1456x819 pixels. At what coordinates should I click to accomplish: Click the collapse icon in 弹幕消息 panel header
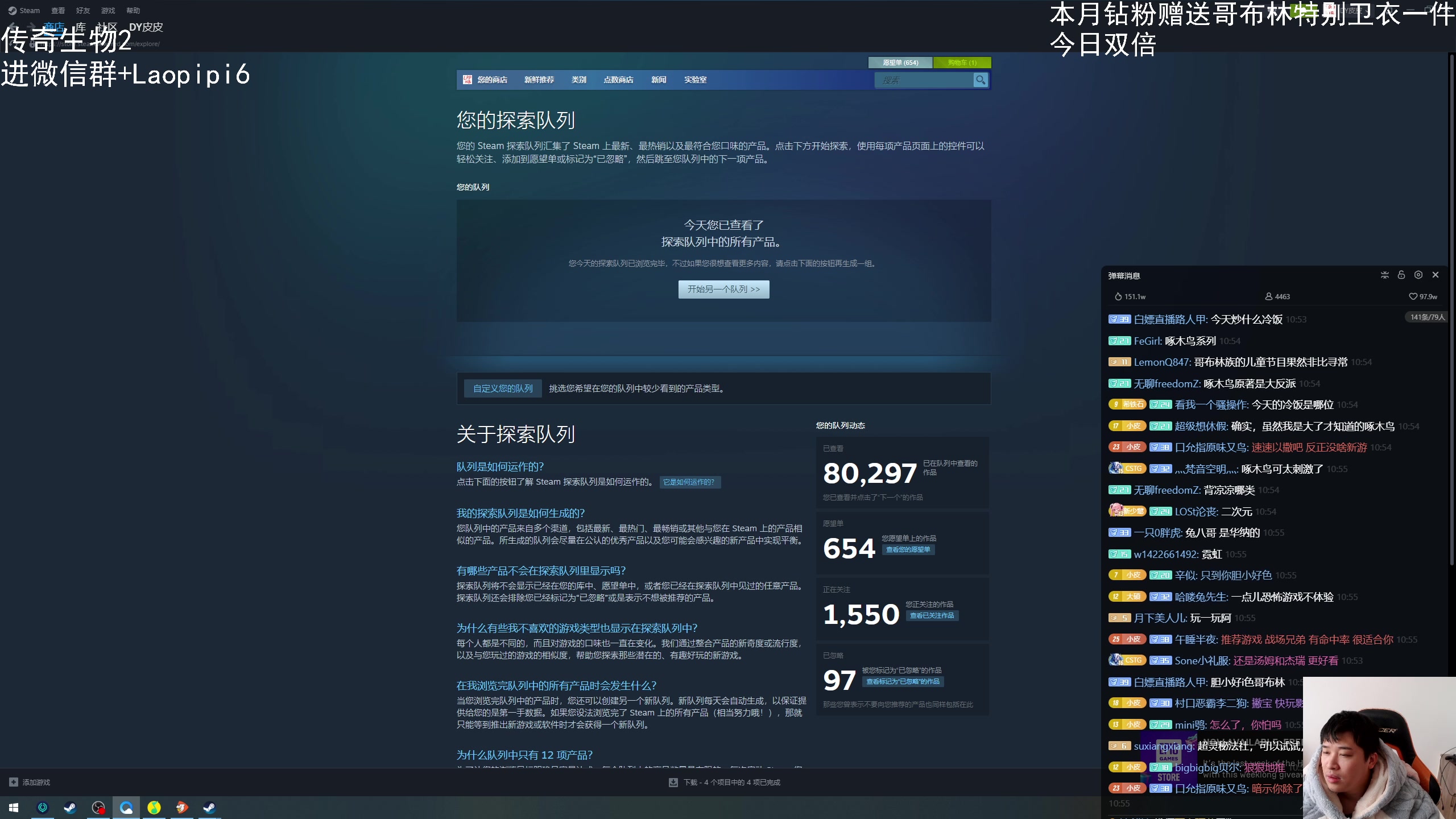point(1385,275)
